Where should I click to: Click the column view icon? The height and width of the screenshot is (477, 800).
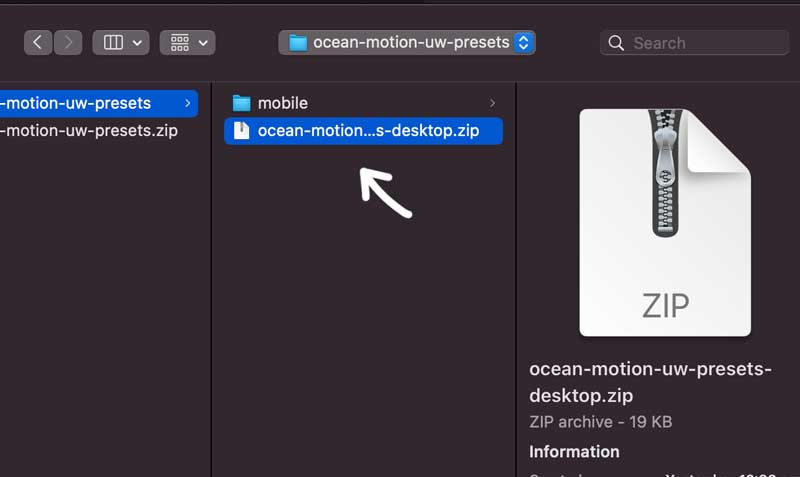[113, 43]
